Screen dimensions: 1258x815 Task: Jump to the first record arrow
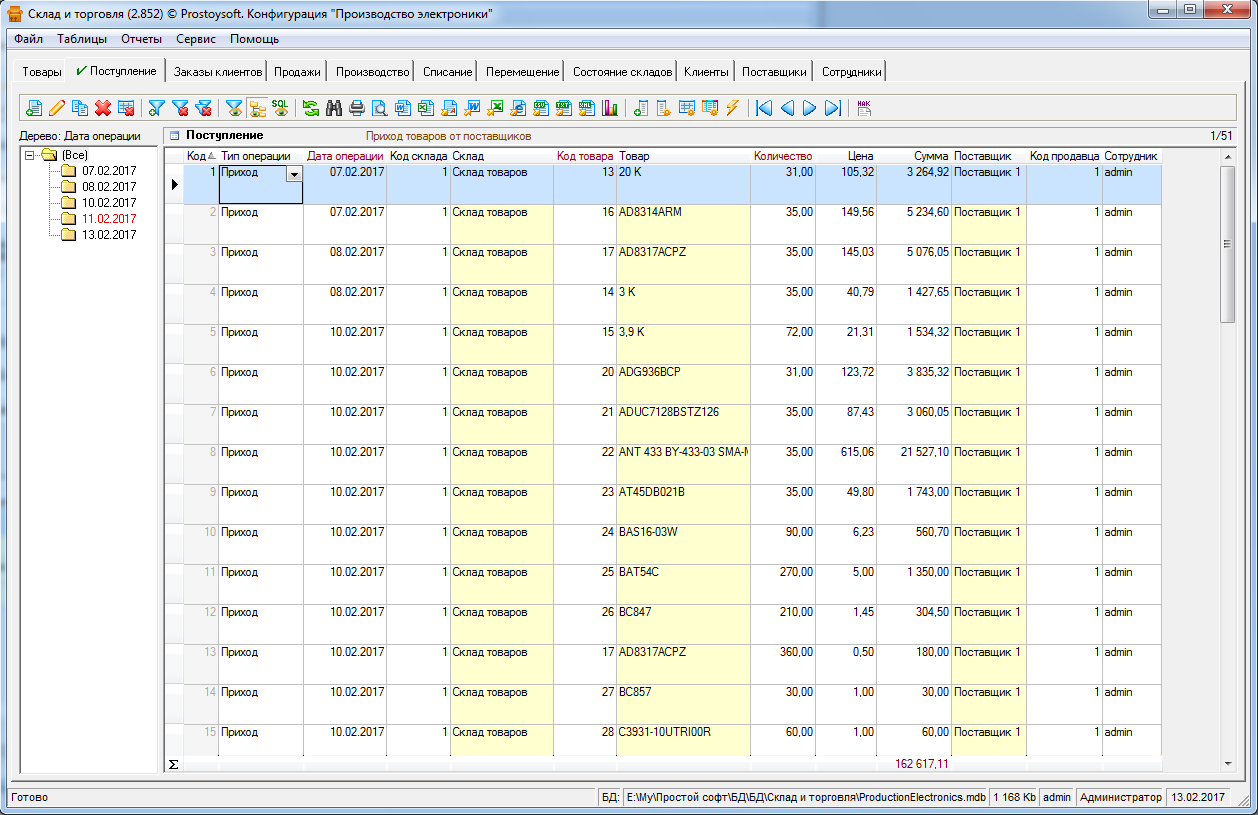click(764, 108)
